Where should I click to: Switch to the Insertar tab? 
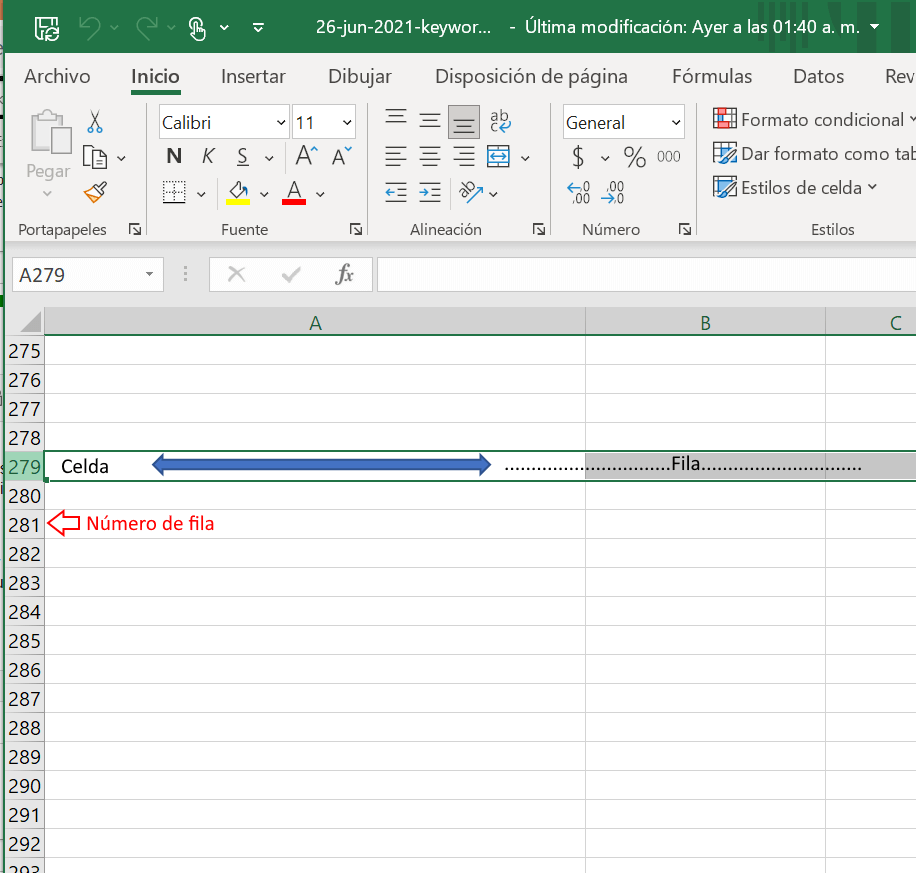(253, 77)
